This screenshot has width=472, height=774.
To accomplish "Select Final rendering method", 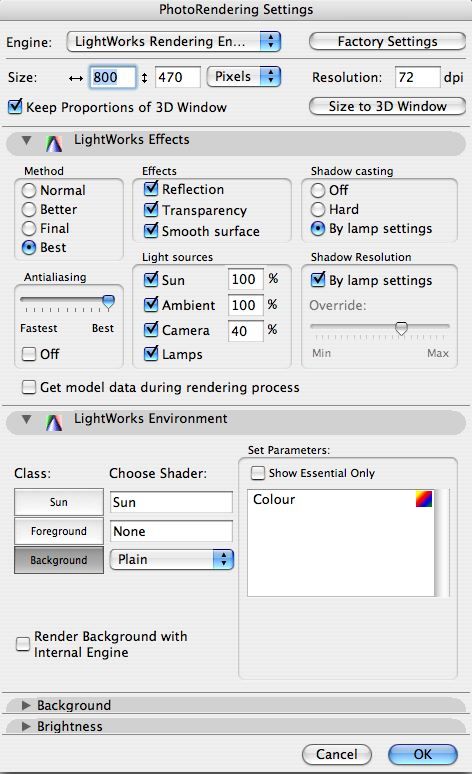I will click(29, 228).
